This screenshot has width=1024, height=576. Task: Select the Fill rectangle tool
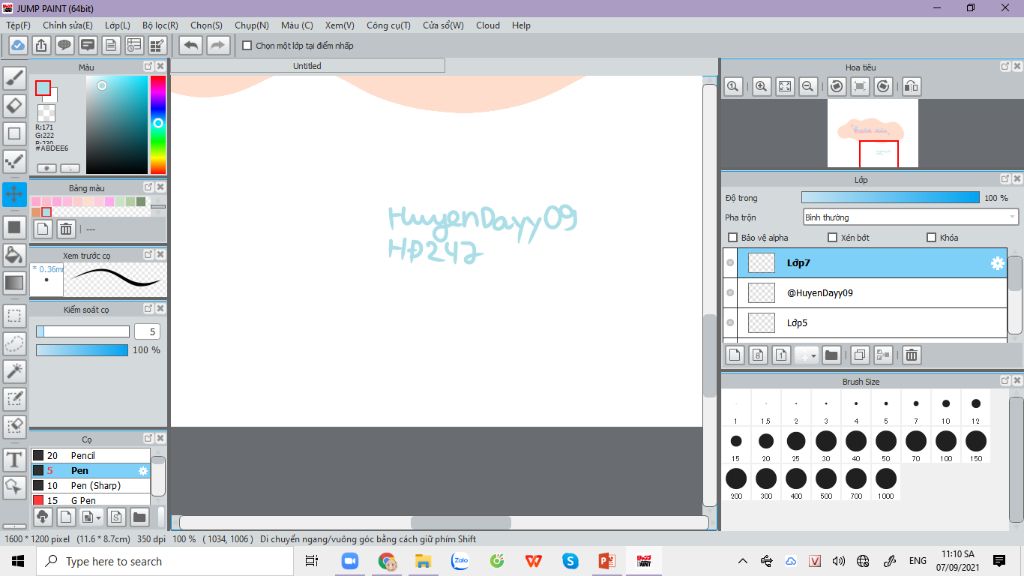pyautogui.click(x=14, y=227)
